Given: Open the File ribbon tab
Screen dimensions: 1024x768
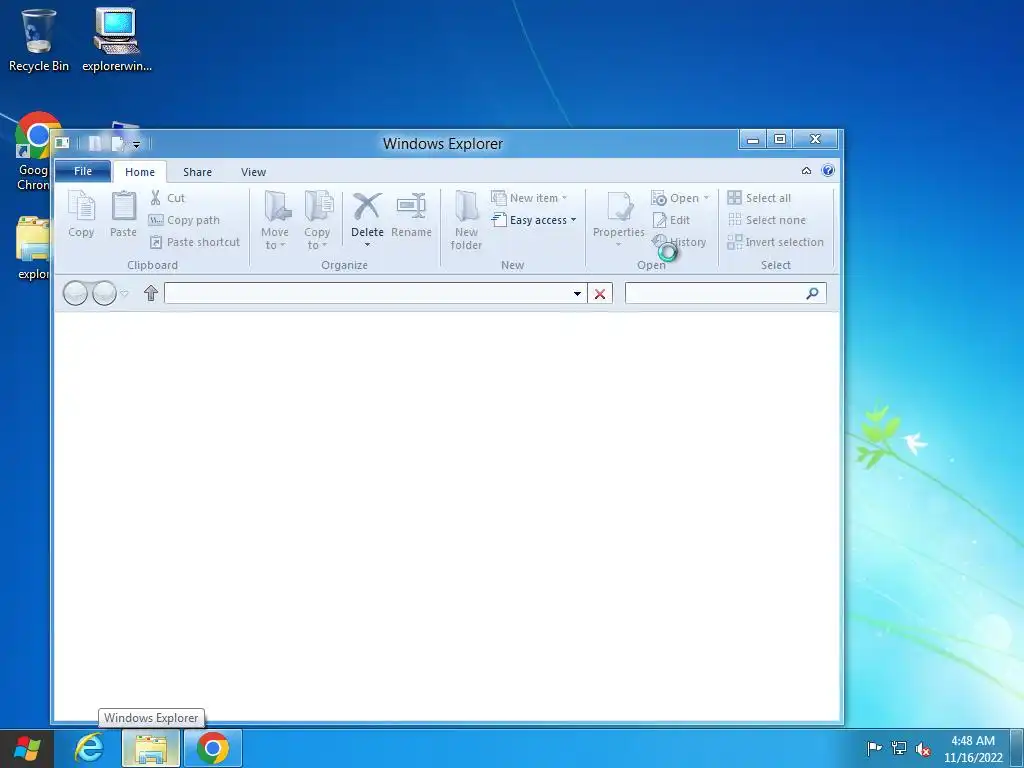Looking at the screenshot, I should click(x=83, y=171).
